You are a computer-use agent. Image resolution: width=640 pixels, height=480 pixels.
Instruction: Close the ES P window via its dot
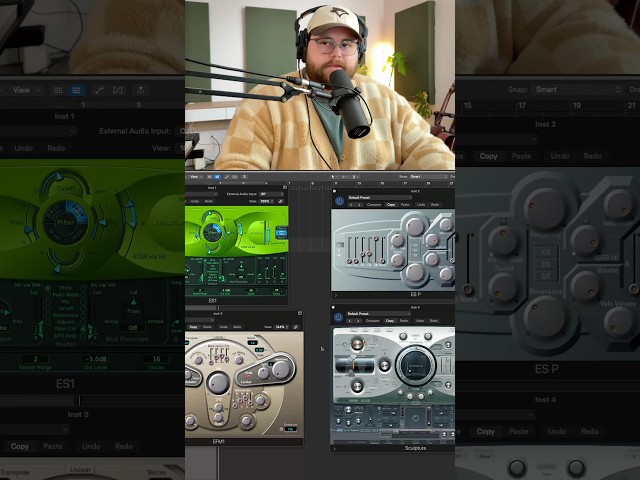(334, 191)
